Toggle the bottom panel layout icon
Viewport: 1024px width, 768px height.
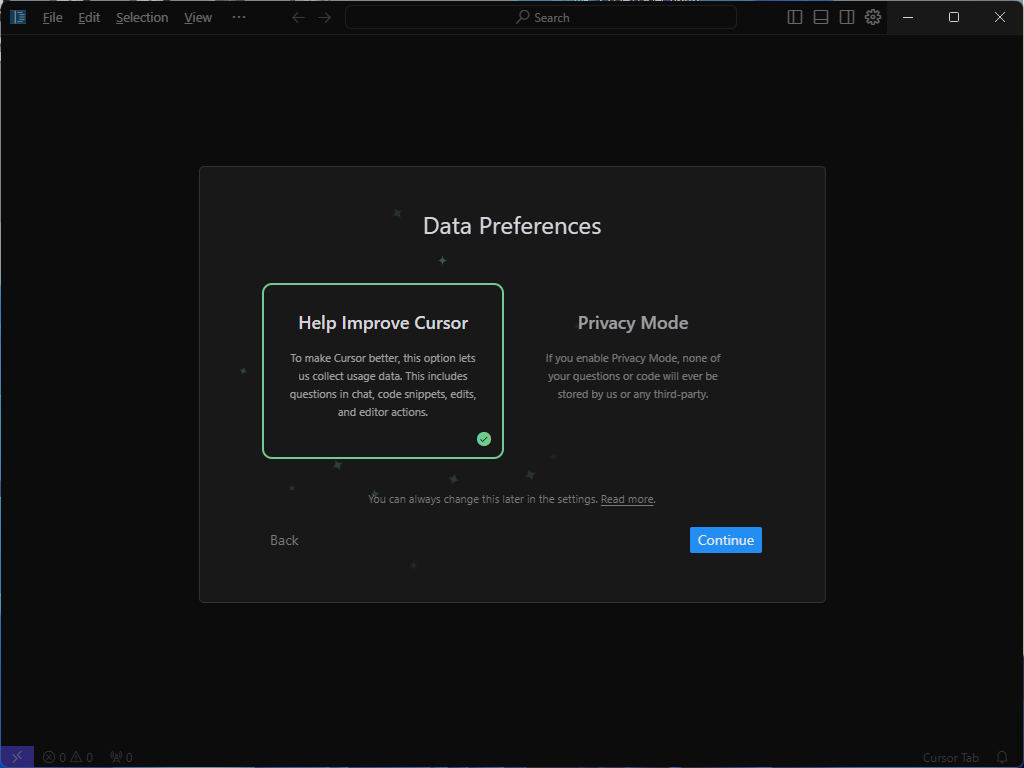pos(821,18)
